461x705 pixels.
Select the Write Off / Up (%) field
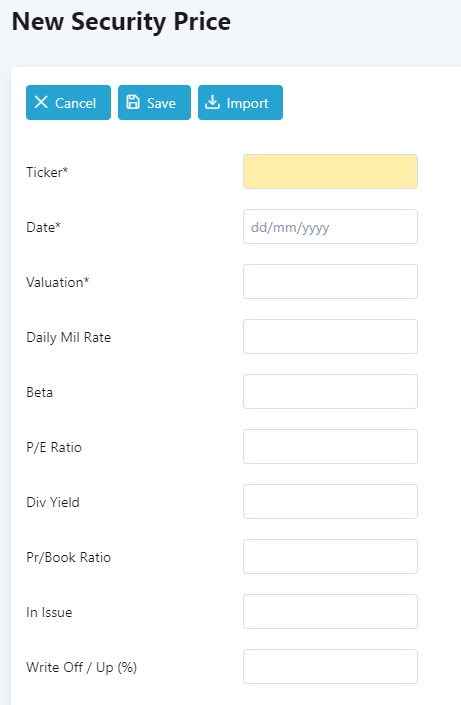(x=330, y=666)
